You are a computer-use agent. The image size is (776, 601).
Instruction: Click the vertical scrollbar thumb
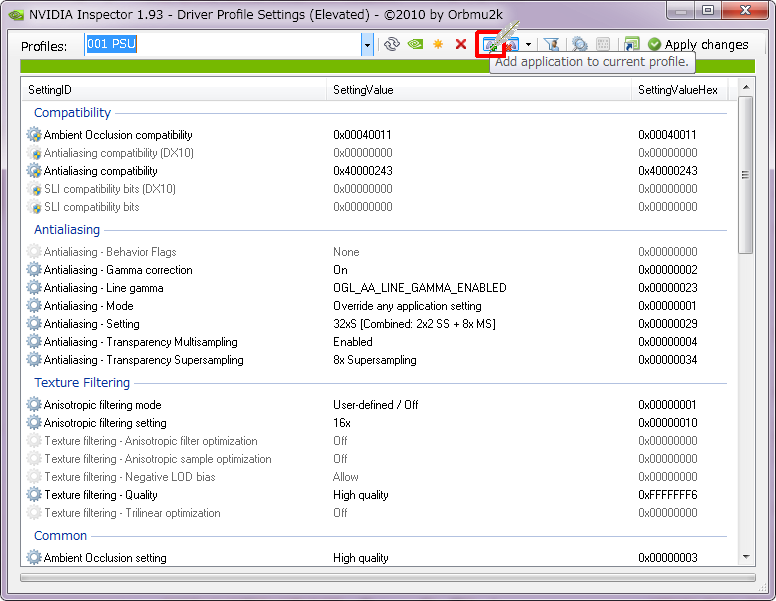coord(746,175)
